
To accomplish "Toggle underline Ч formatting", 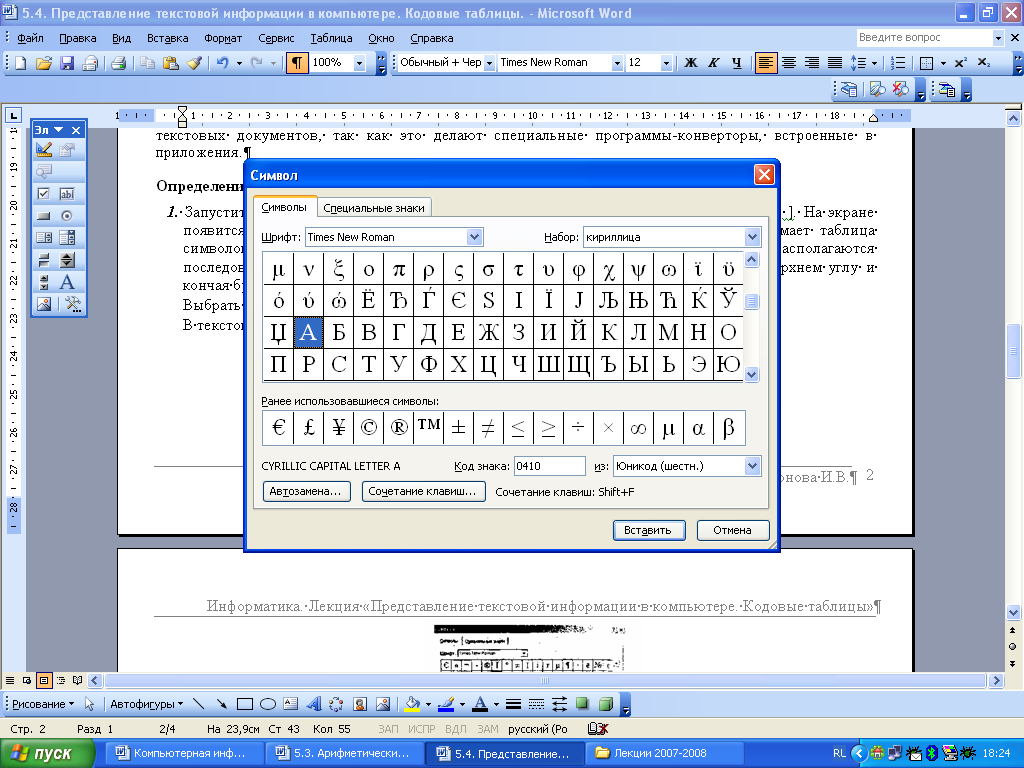I will pos(737,63).
